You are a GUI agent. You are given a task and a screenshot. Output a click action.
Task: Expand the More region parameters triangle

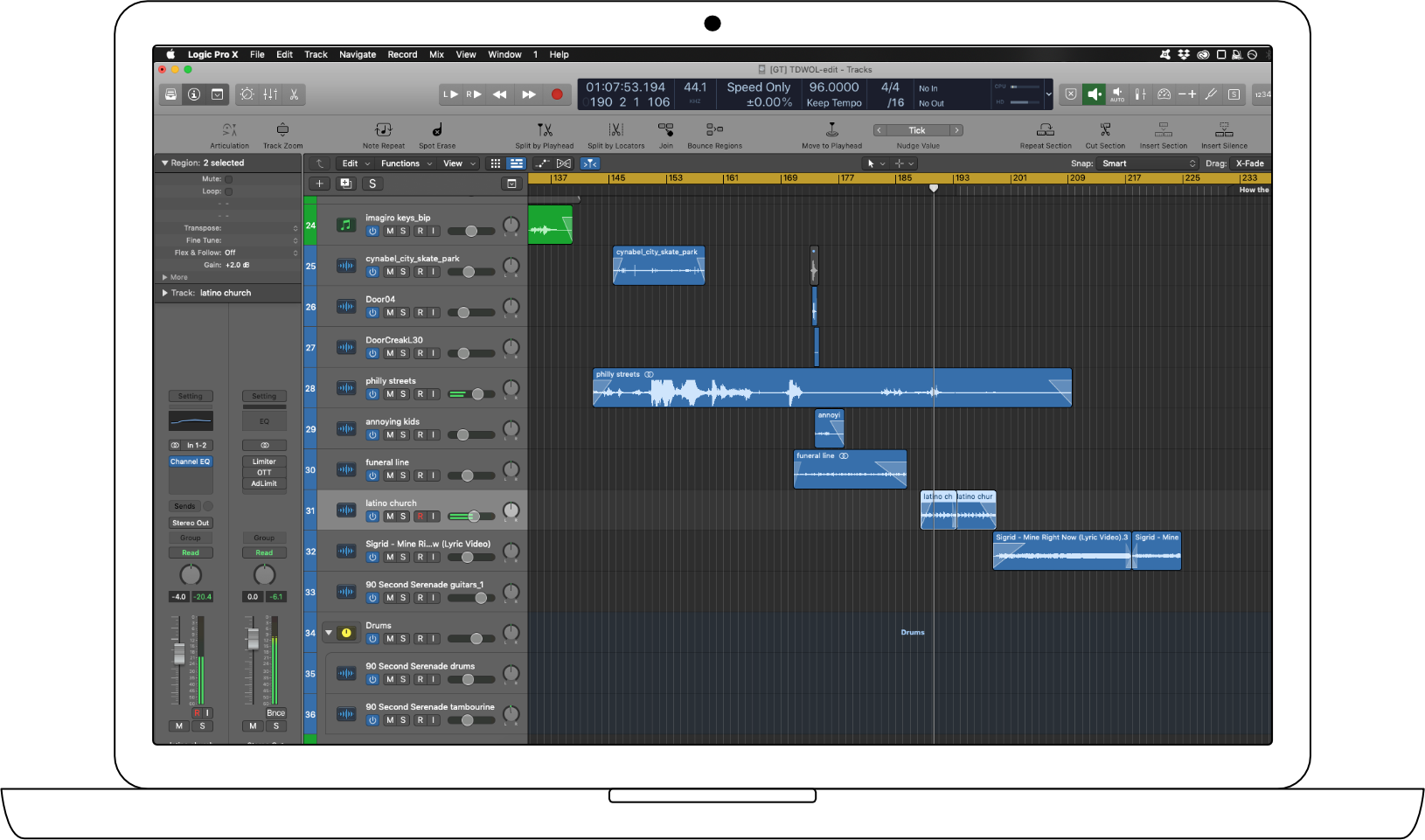coord(165,277)
